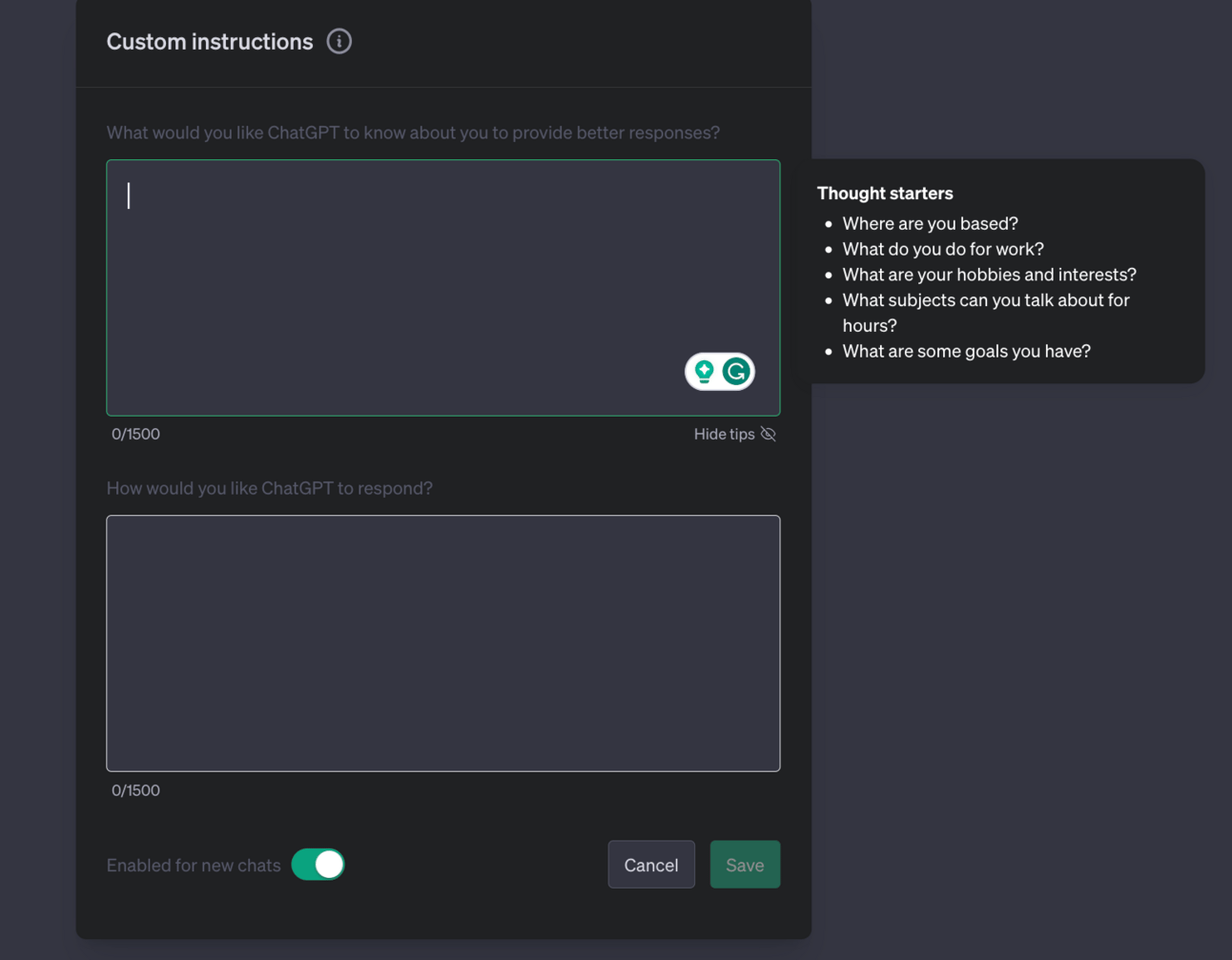Click 'What are some goals you have?' tip

click(966, 351)
